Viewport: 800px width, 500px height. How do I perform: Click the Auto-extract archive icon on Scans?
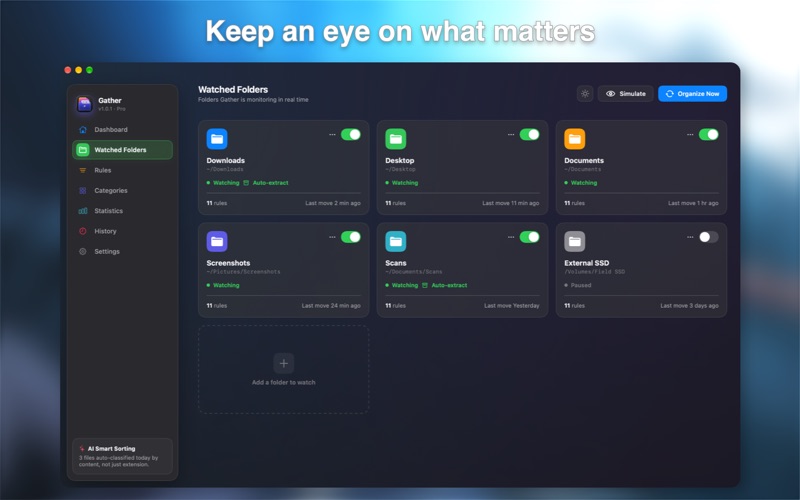click(x=424, y=285)
